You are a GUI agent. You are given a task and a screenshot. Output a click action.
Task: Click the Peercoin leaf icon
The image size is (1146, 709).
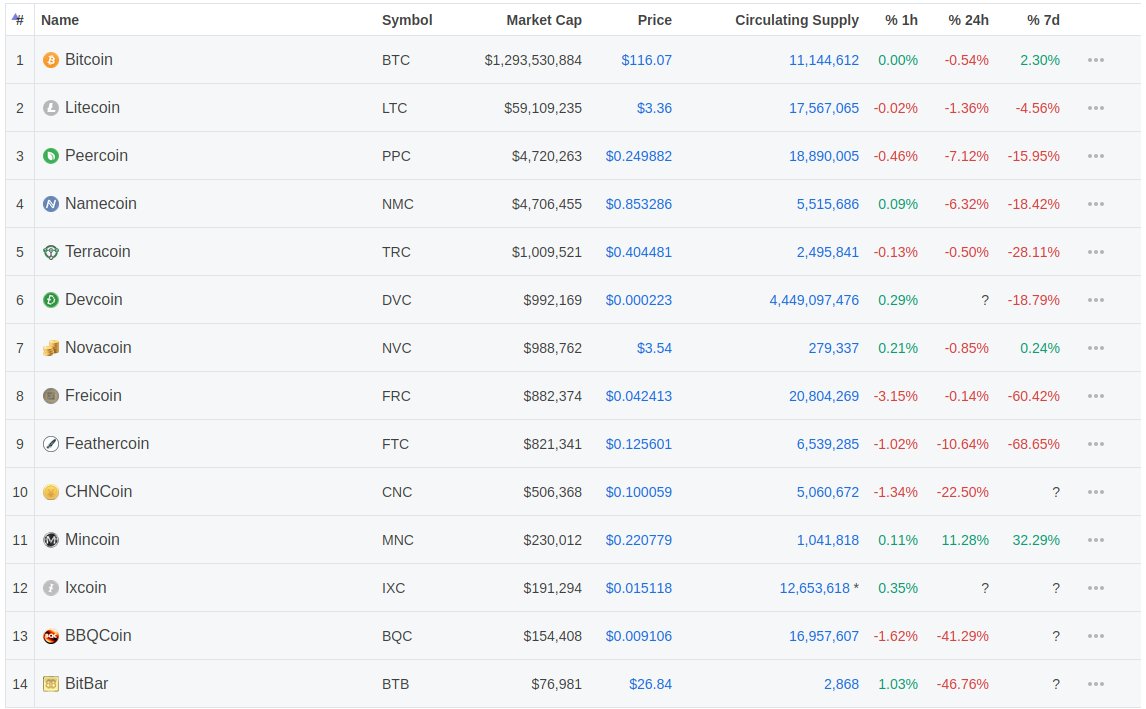[x=50, y=156]
